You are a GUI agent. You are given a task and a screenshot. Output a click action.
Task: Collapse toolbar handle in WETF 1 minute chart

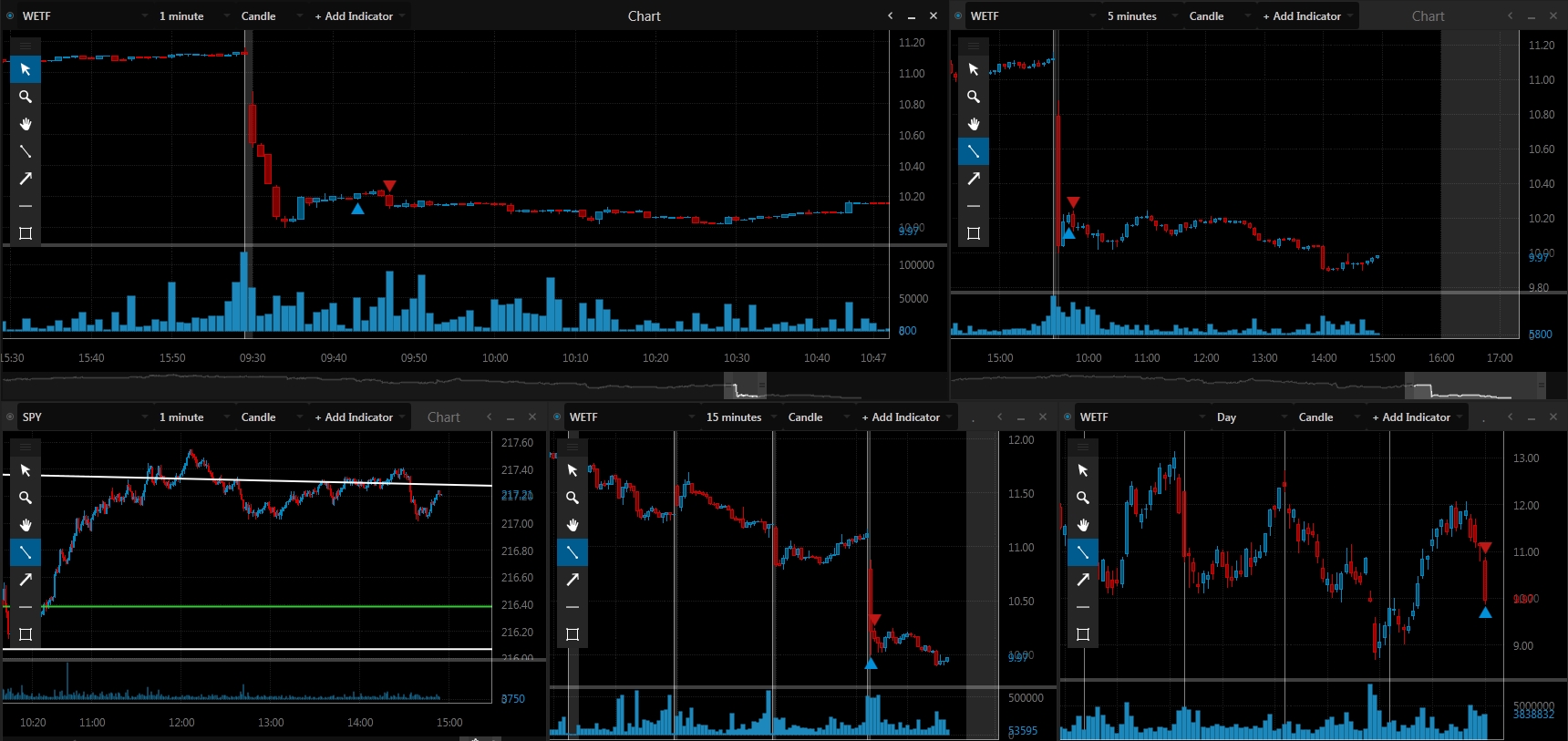coord(26,46)
